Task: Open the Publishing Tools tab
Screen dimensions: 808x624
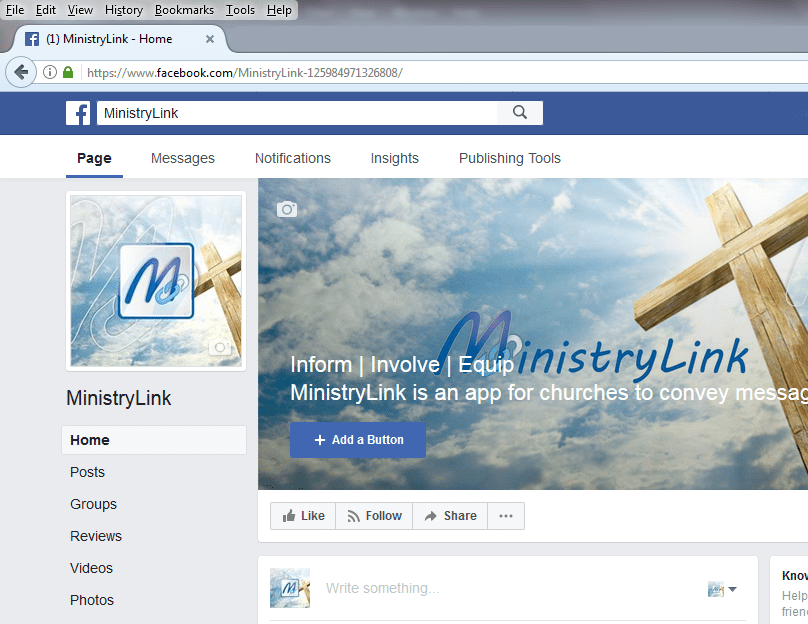Action: pyautogui.click(x=509, y=158)
